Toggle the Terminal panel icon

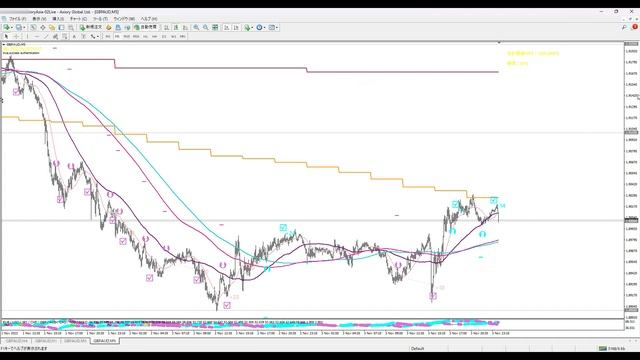[61, 27]
